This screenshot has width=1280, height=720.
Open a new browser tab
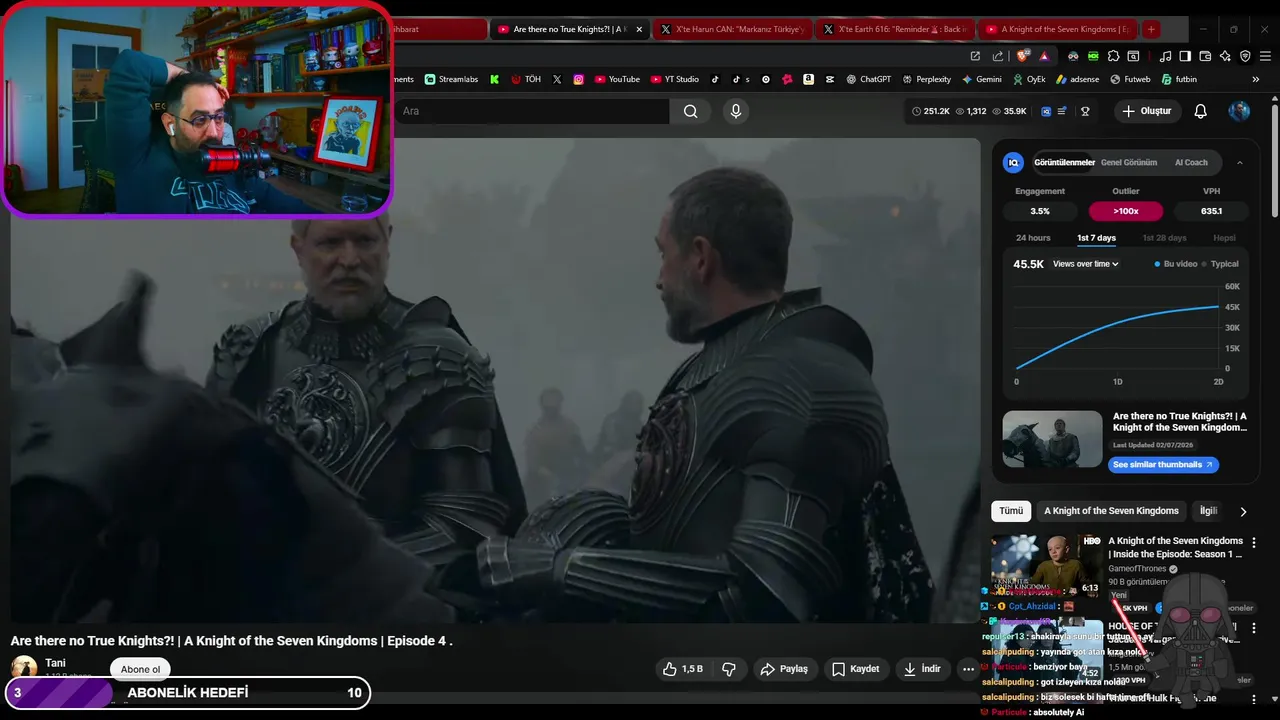[x=1151, y=29]
